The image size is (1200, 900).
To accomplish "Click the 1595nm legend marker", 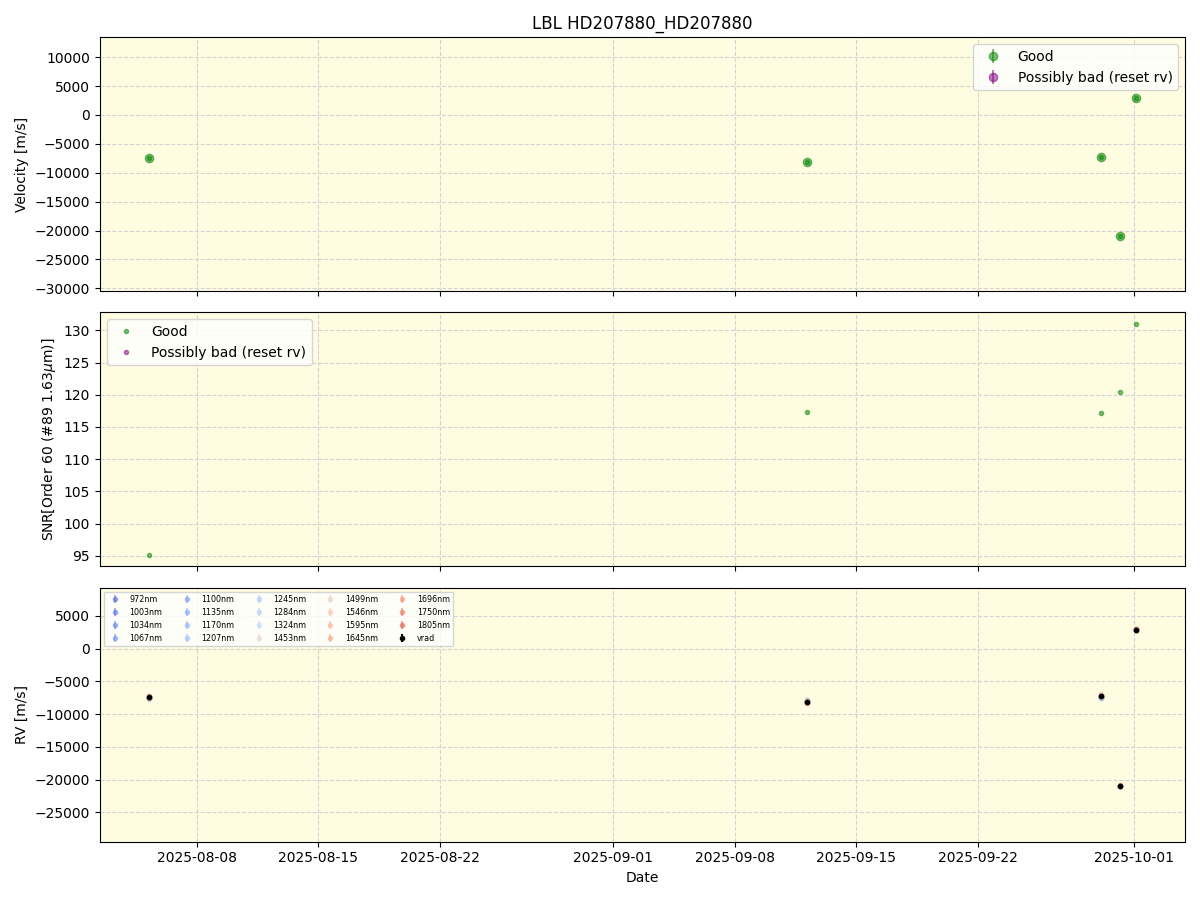I will (x=331, y=625).
